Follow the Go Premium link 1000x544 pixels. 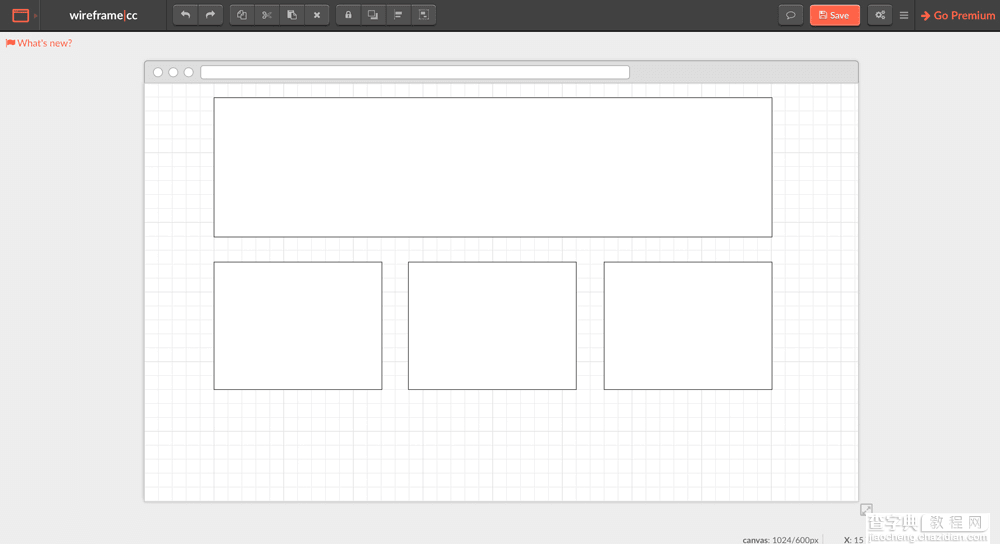pyautogui.click(x=957, y=15)
